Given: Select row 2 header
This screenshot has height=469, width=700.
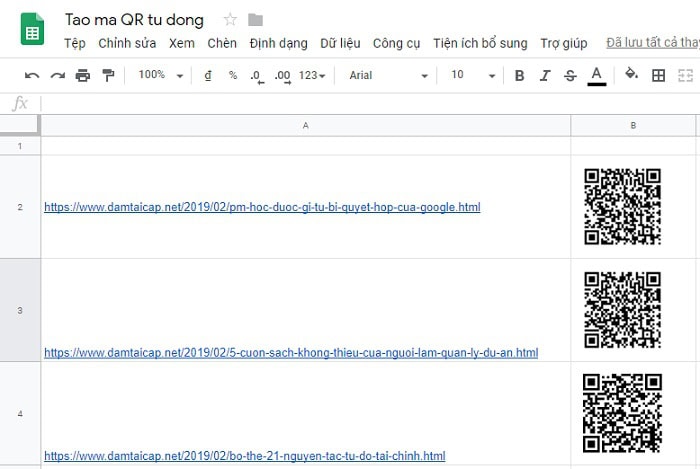Looking at the screenshot, I should click(20, 207).
